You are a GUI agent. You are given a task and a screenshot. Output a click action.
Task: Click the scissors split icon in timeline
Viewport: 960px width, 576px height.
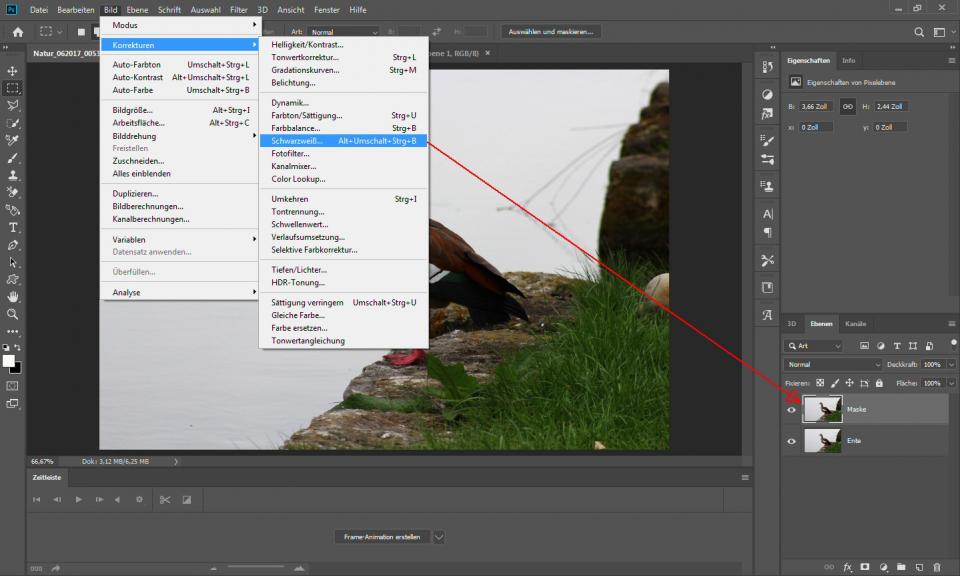pyautogui.click(x=165, y=499)
